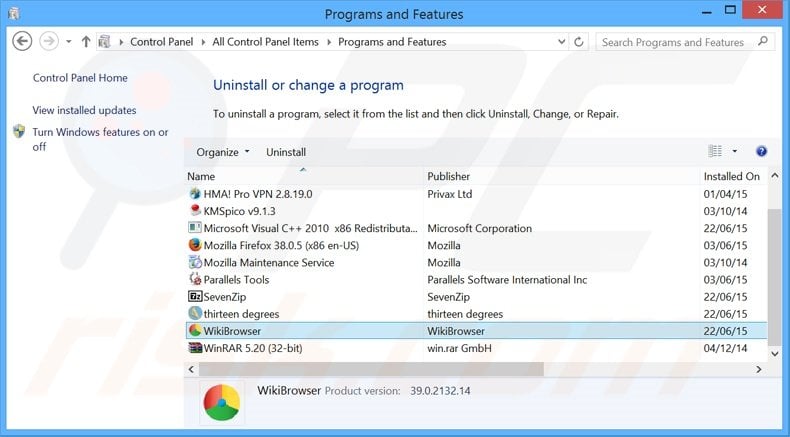Click the search magnifier icon

click(763, 41)
